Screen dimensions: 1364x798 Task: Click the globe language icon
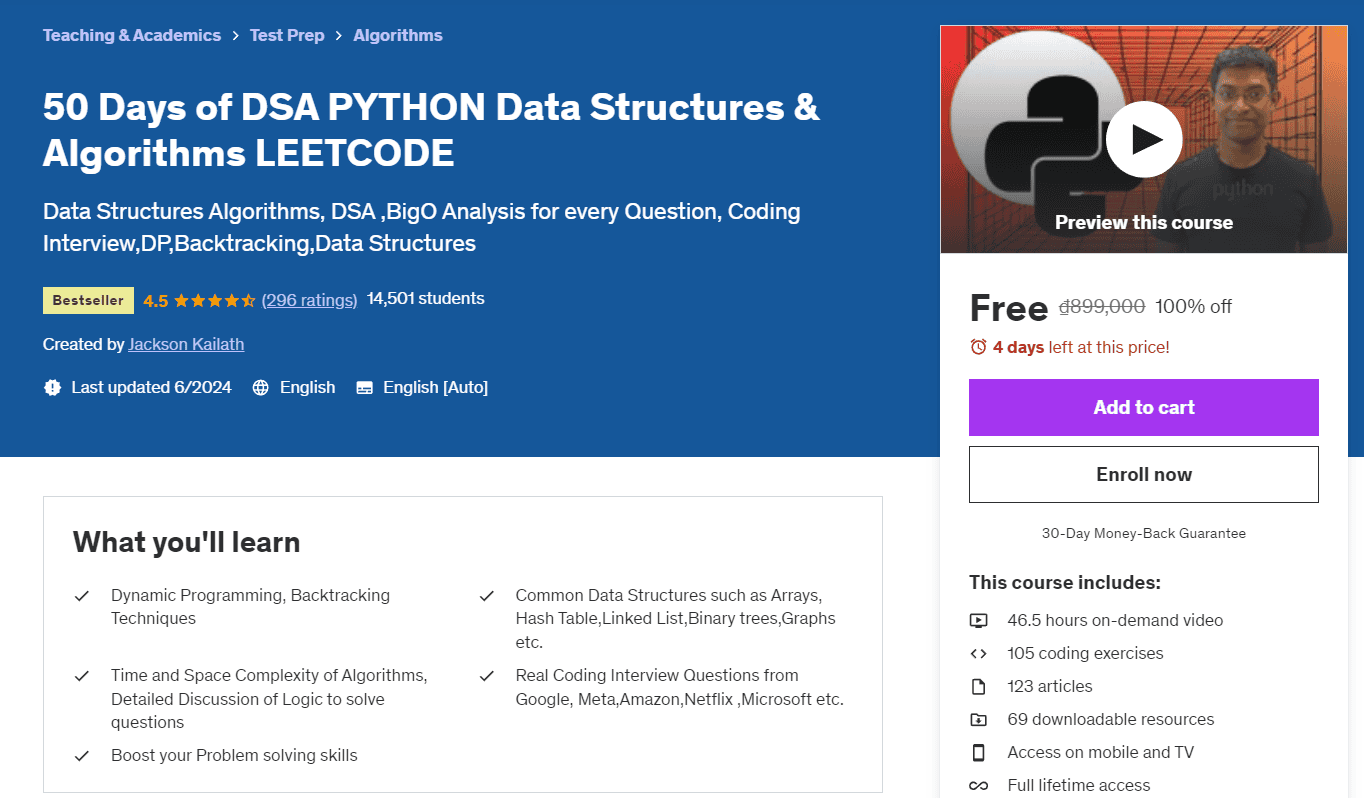click(x=261, y=387)
